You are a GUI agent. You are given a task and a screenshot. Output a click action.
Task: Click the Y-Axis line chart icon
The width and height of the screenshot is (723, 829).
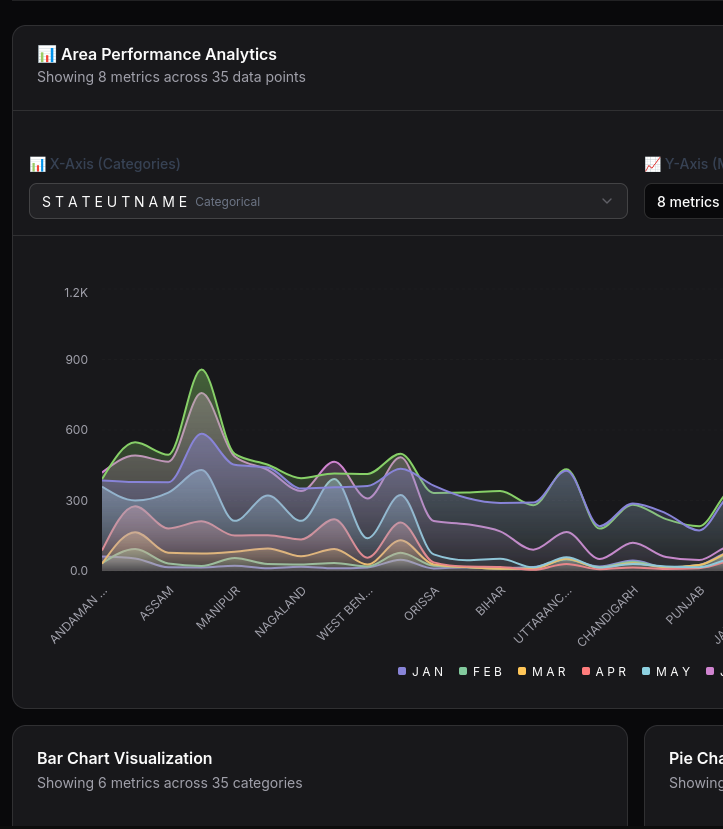(x=652, y=164)
